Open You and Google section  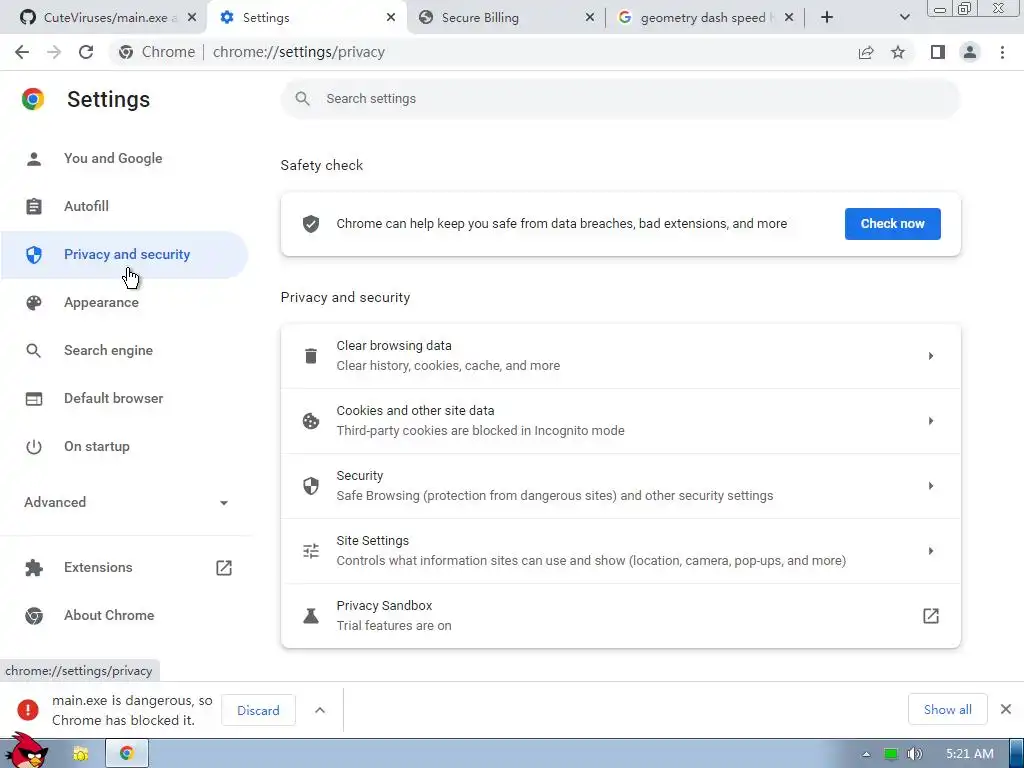click(x=124, y=159)
